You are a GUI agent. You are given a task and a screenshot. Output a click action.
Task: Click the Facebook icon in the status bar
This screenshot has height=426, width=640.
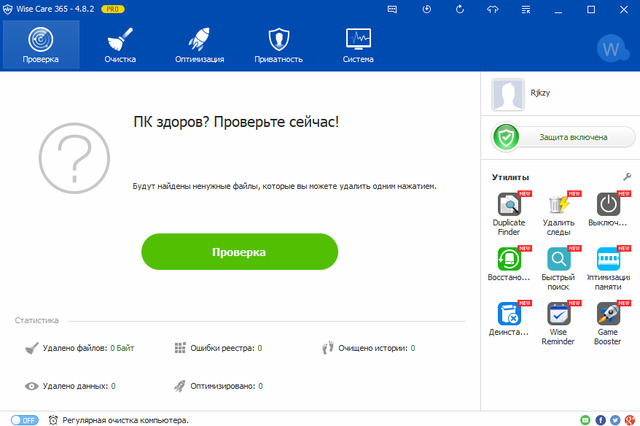coord(600,420)
